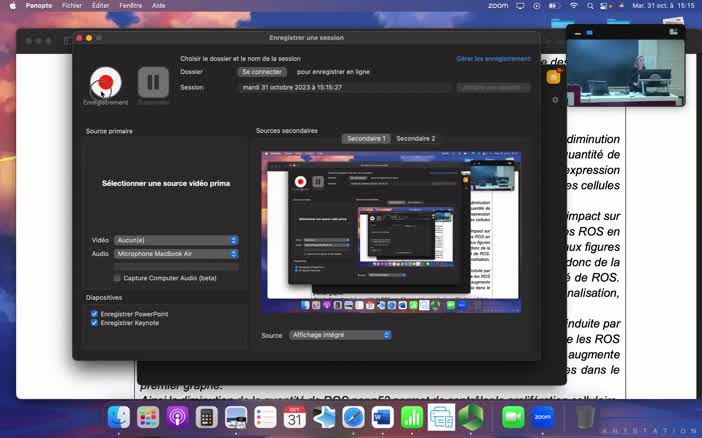The image size is (702, 438).
Task: Open Finder from the dock
Action: point(119,417)
